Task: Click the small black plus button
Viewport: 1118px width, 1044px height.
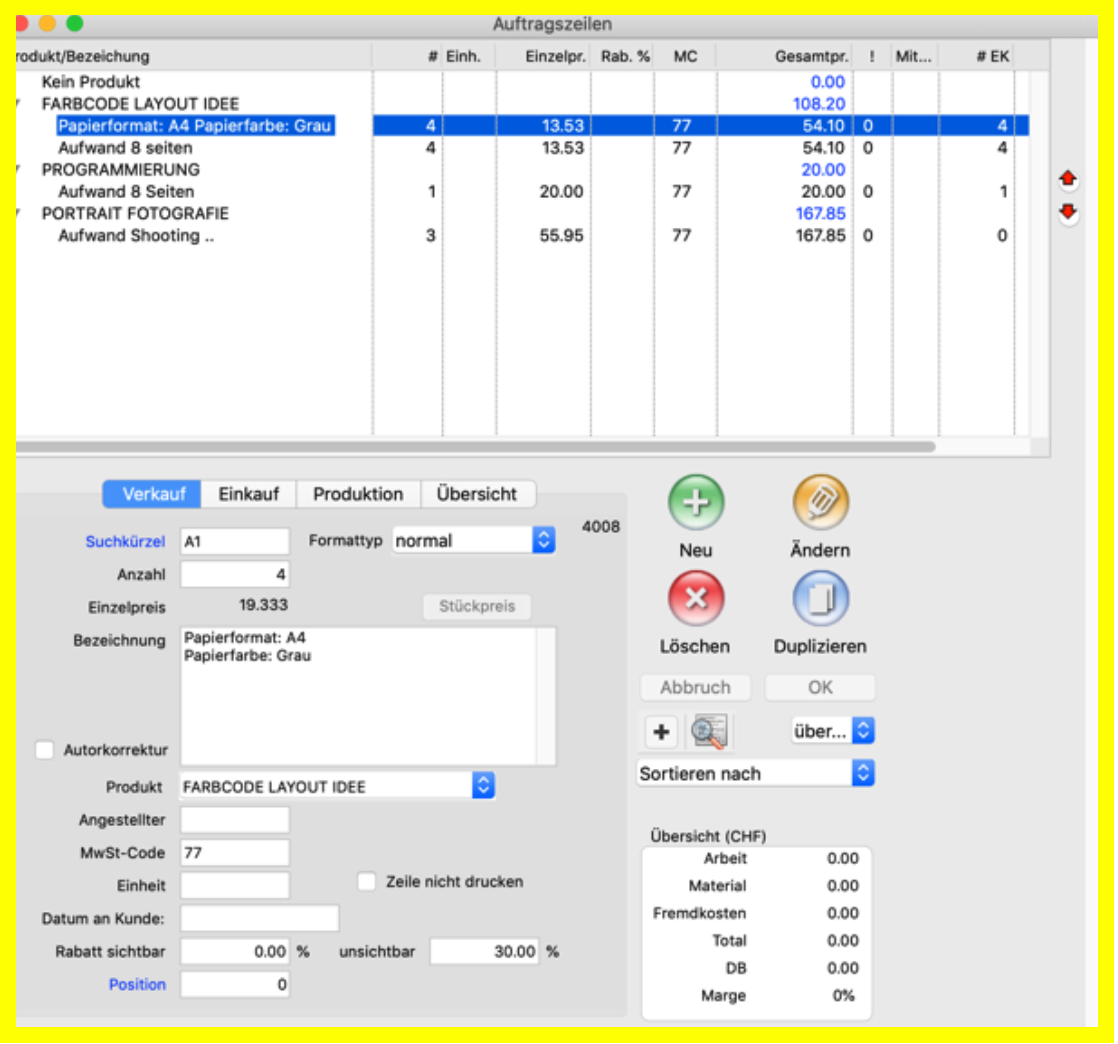Action: (x=660, y=732)
